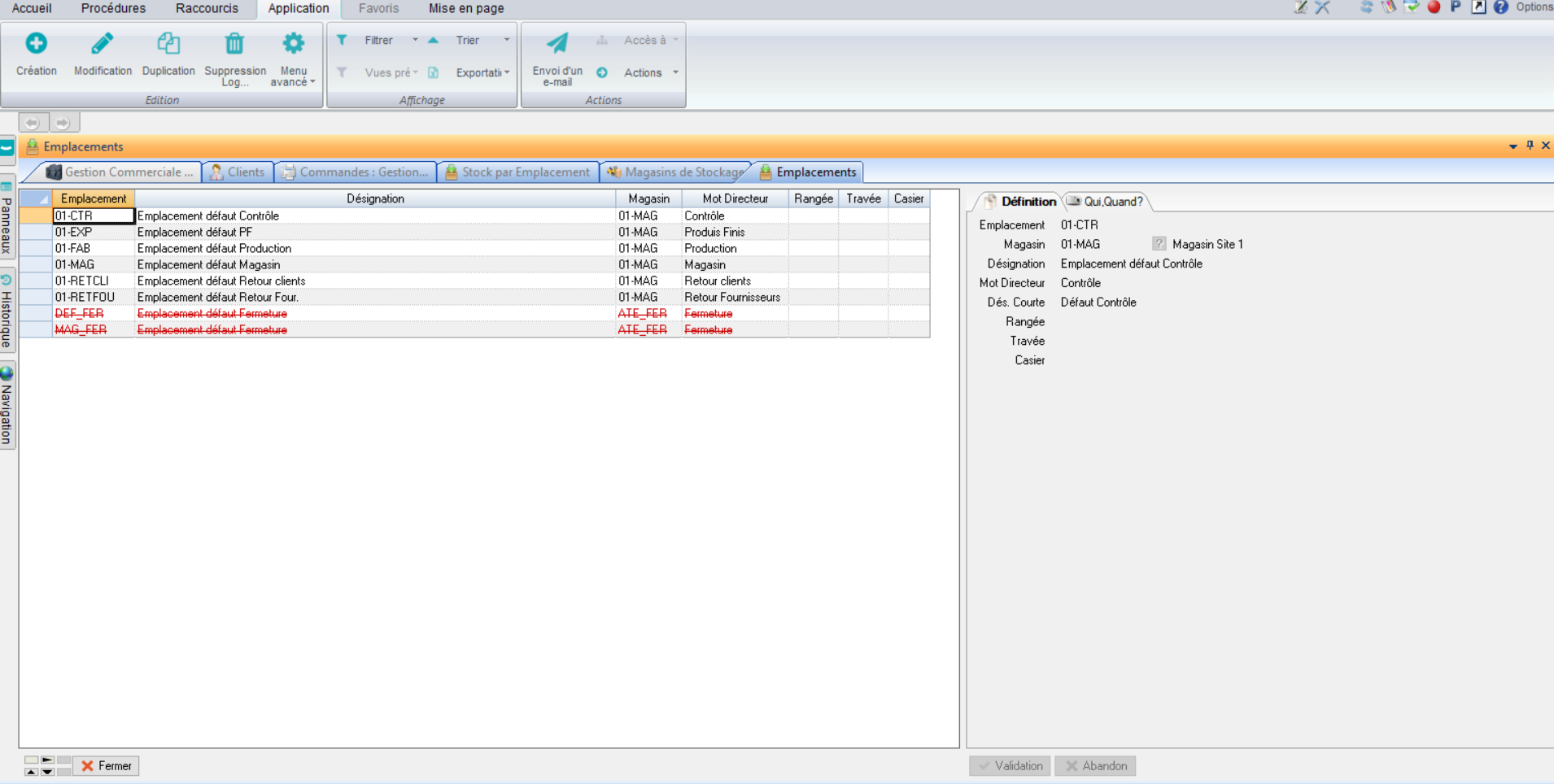Click the Options link in the top right
This screenshot has height=784, width=1554.
coord(1534,7)
